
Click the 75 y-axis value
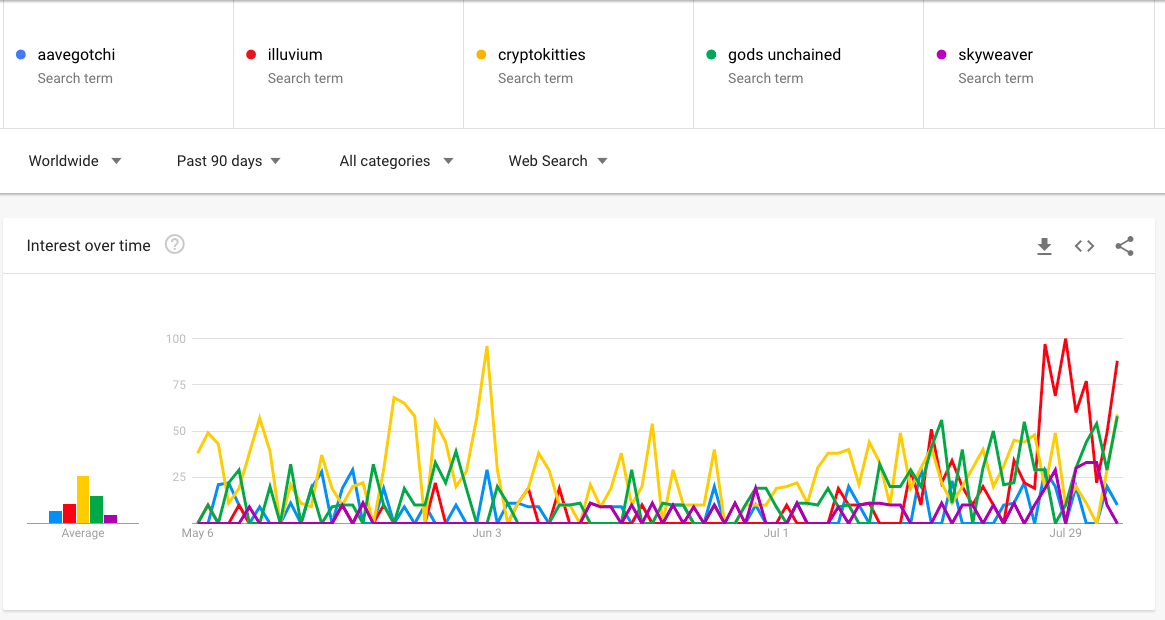pos(179,385)
